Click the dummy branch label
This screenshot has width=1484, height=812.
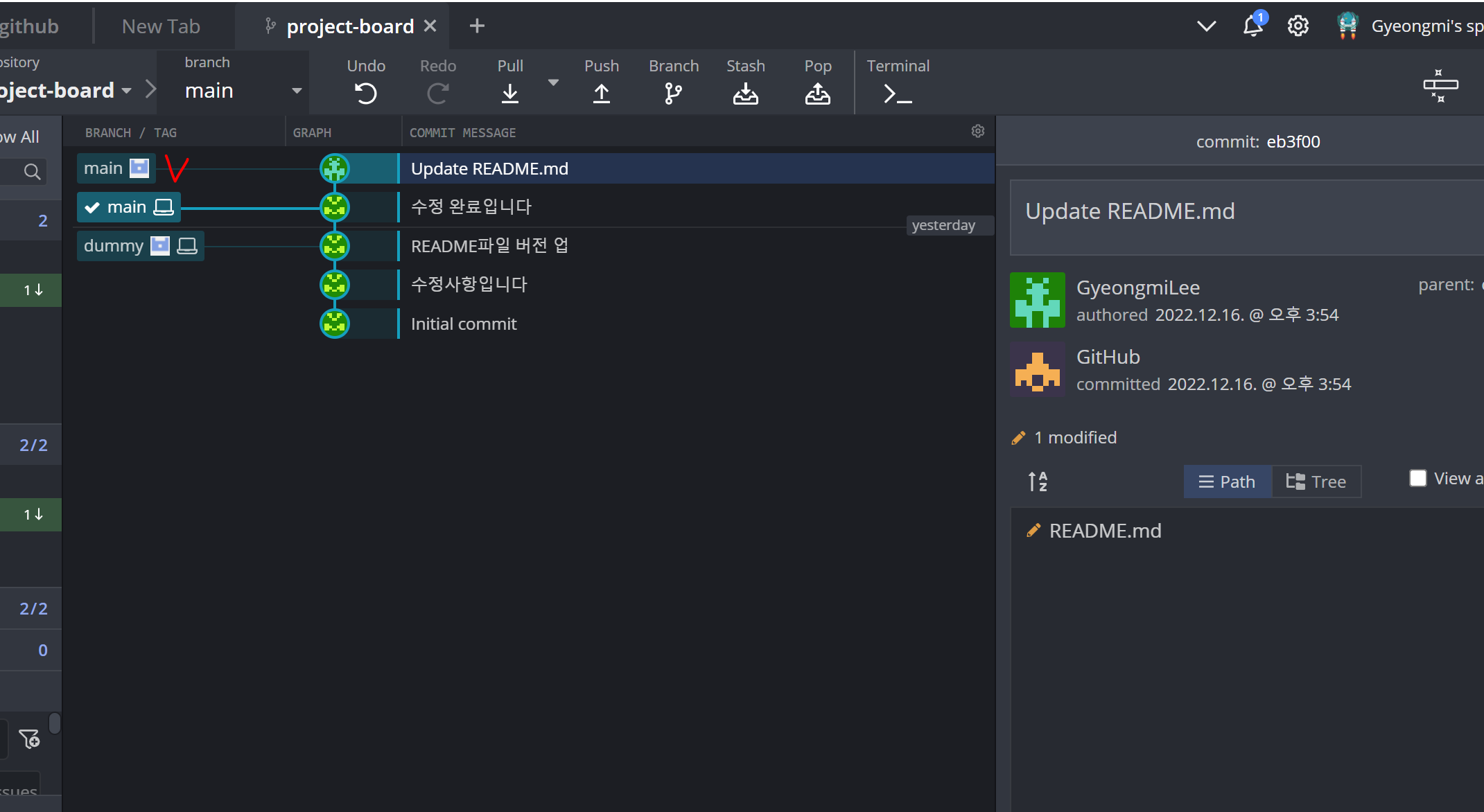tap(113, 246)
